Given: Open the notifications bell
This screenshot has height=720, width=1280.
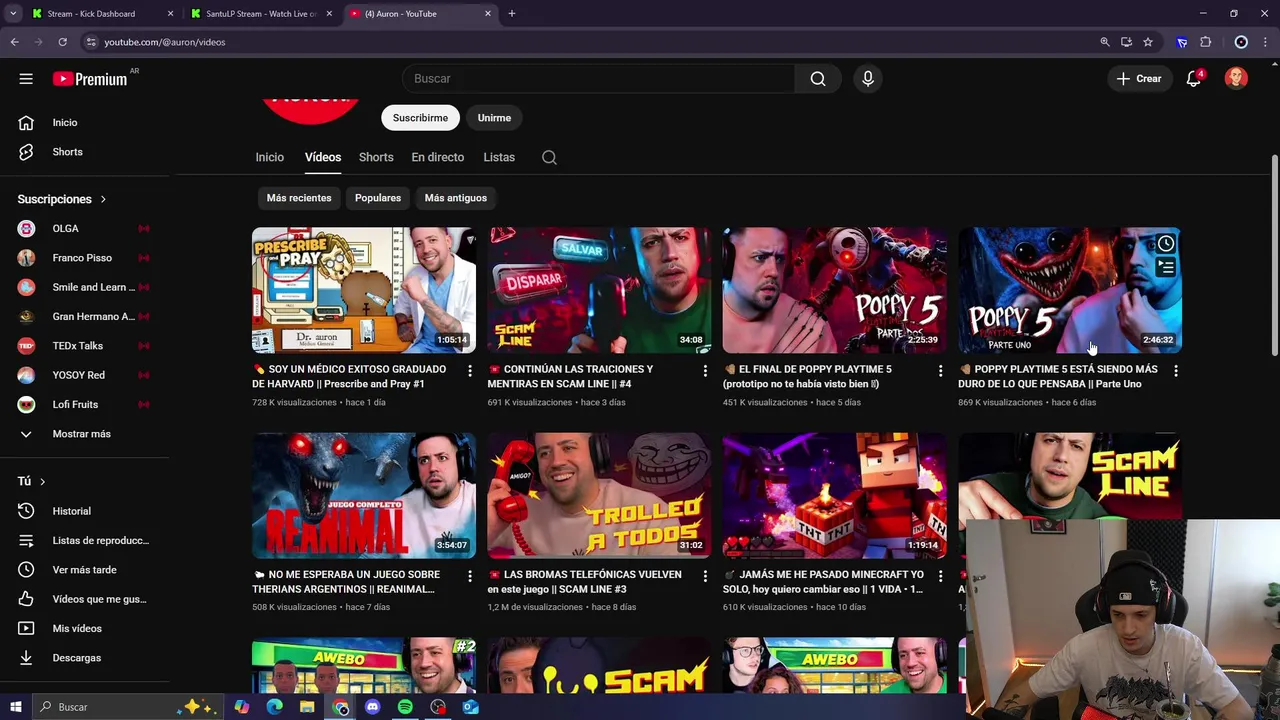Looking at the screenshot, I should 1193,79.
